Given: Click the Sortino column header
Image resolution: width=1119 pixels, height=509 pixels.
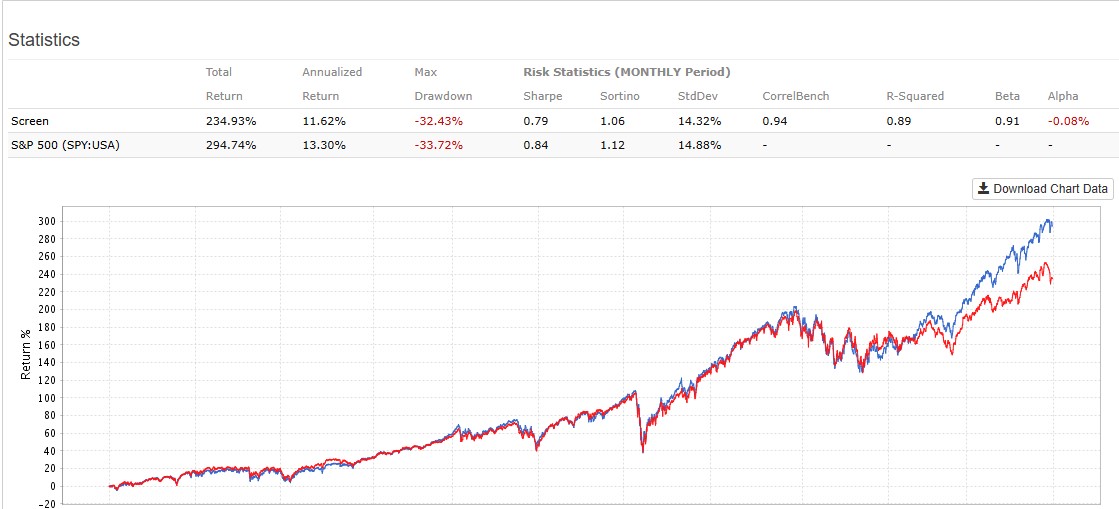Looking at the screenshot, I should pyautogui.click(x=620, y=96).
